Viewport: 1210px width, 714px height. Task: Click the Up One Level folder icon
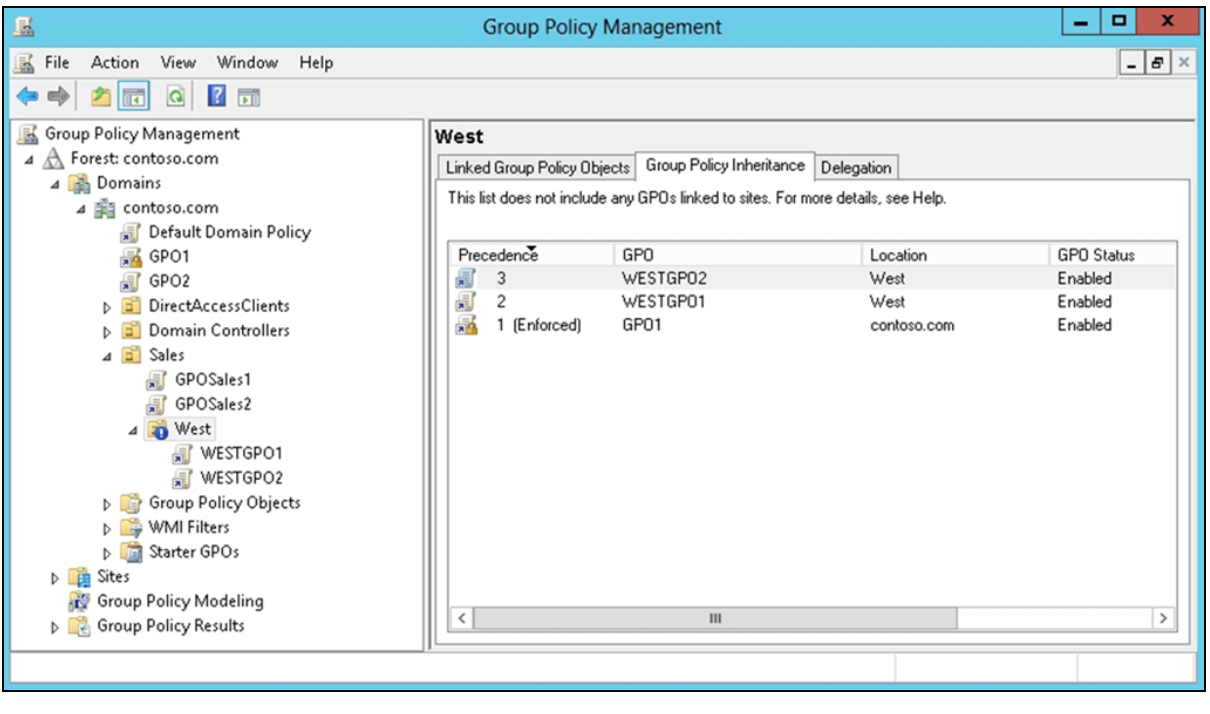click(x=103, y=99)
